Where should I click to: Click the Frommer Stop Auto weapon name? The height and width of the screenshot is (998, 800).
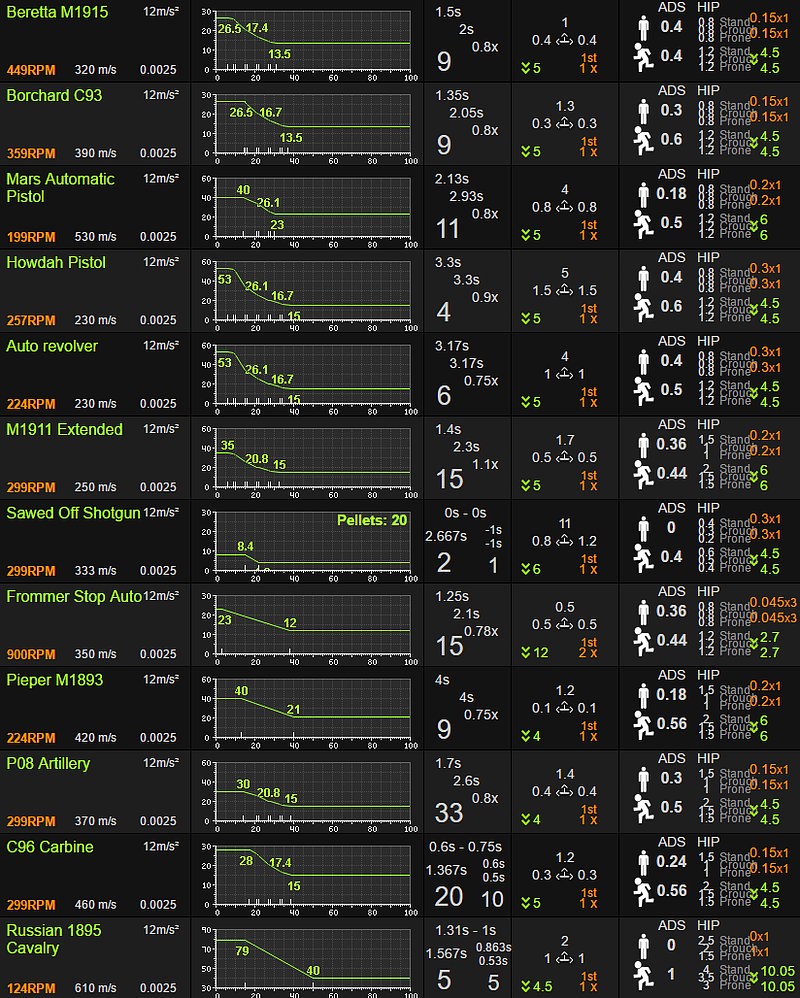[x=74, y=596]
